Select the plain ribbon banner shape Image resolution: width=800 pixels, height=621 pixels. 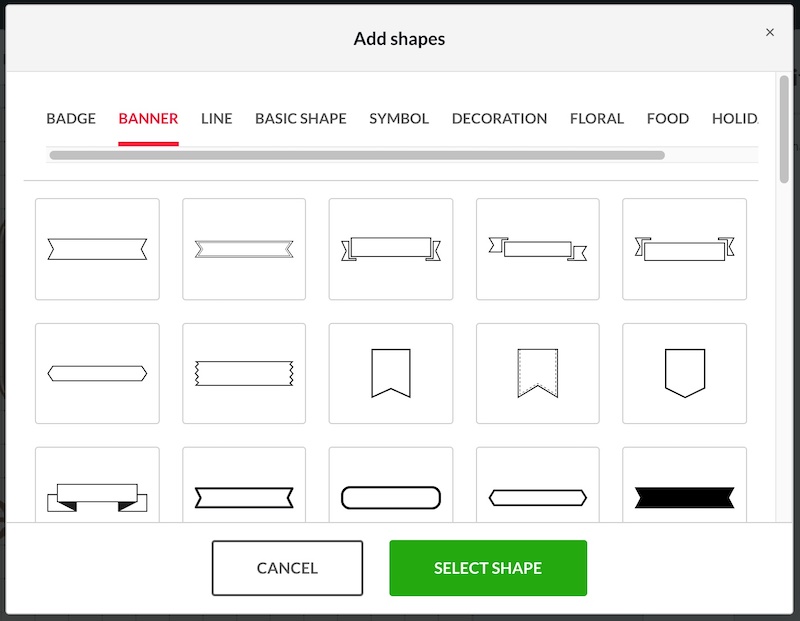[97, 249]
